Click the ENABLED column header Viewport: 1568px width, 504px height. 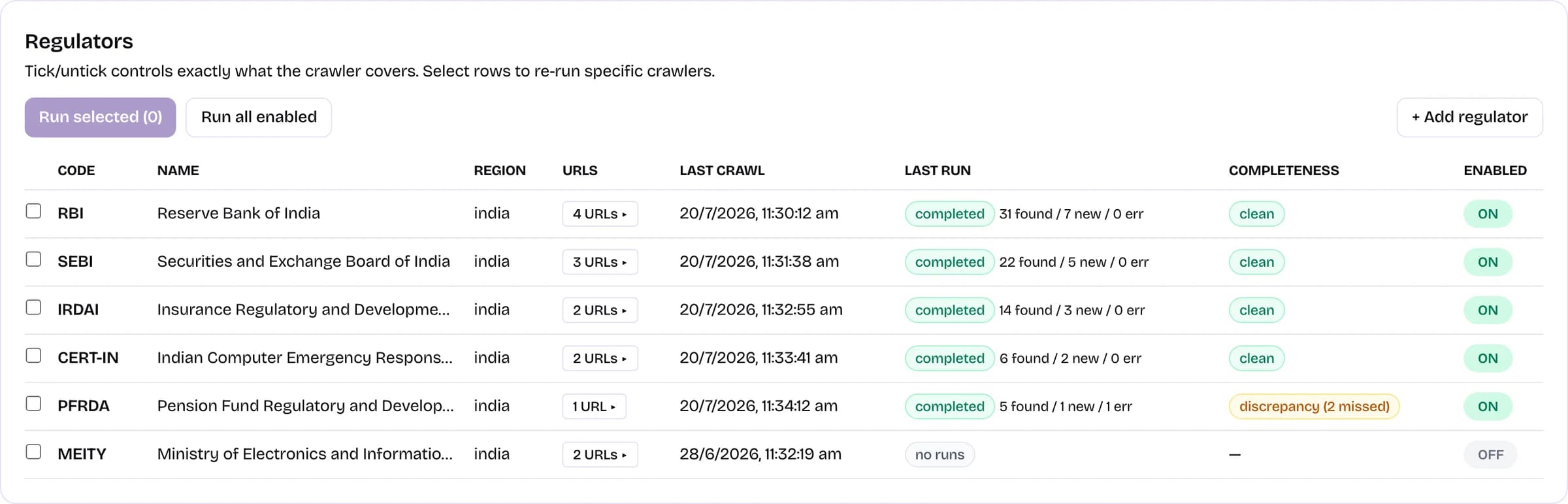(1495, 171)
